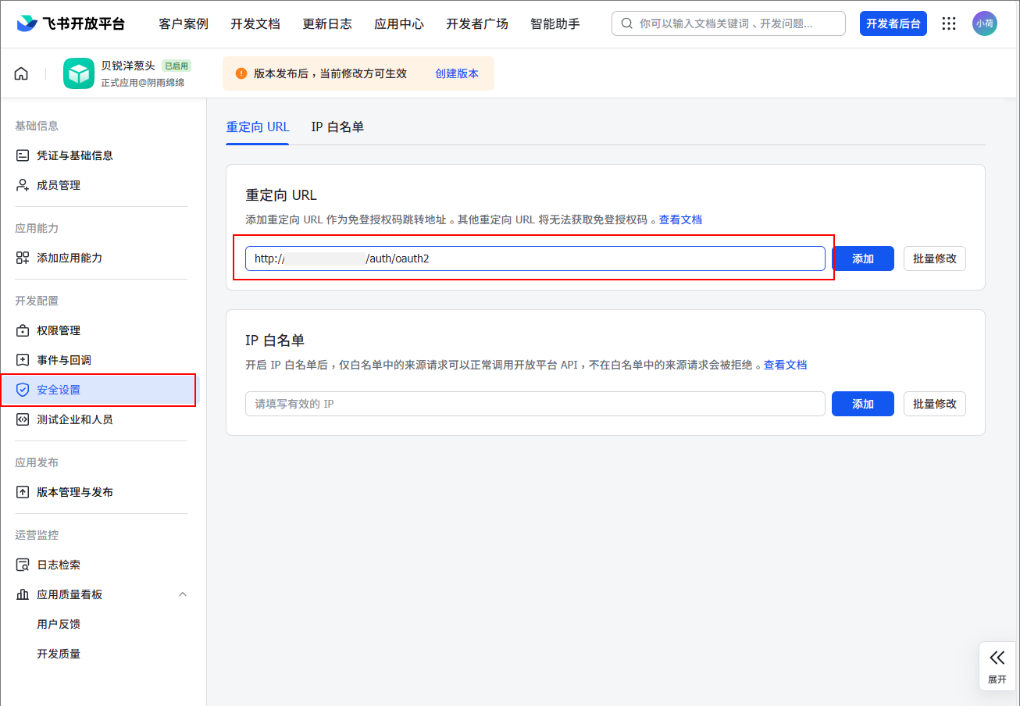The height and width of the screenshot is (706, 1020).
Task: Click the document search box at the top
Action: 726,23
